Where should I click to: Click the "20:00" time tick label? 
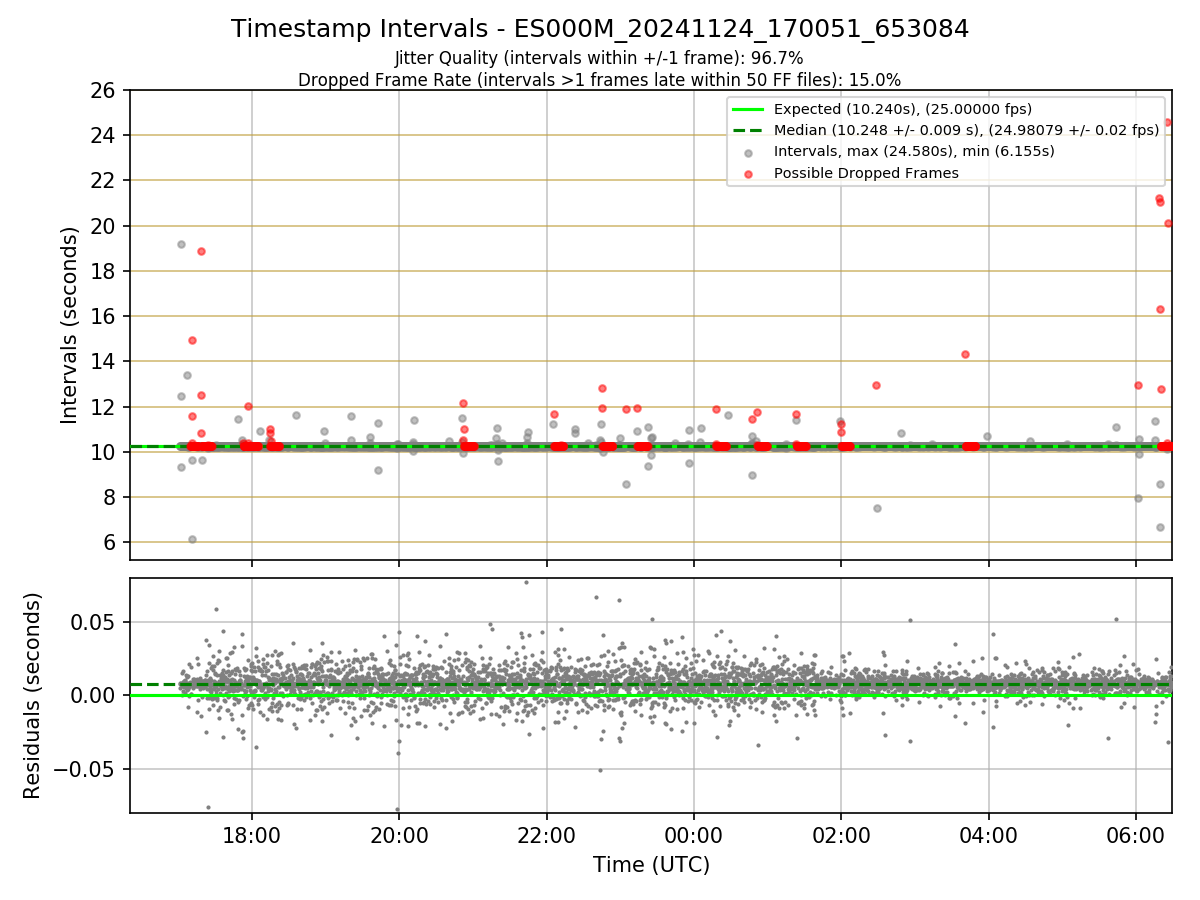pos(399,834)
